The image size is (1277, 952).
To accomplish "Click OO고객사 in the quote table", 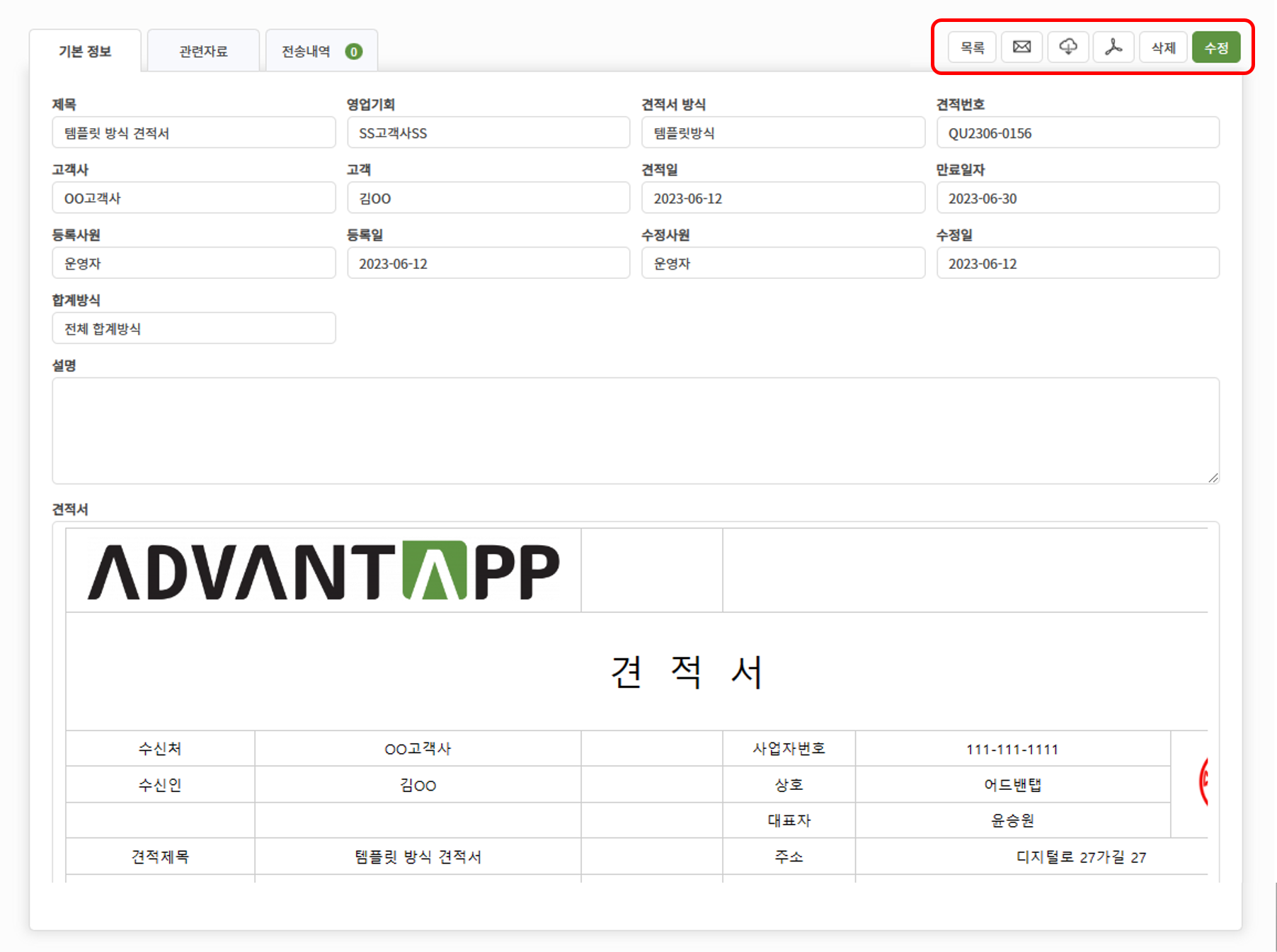I will pos(418,748).
